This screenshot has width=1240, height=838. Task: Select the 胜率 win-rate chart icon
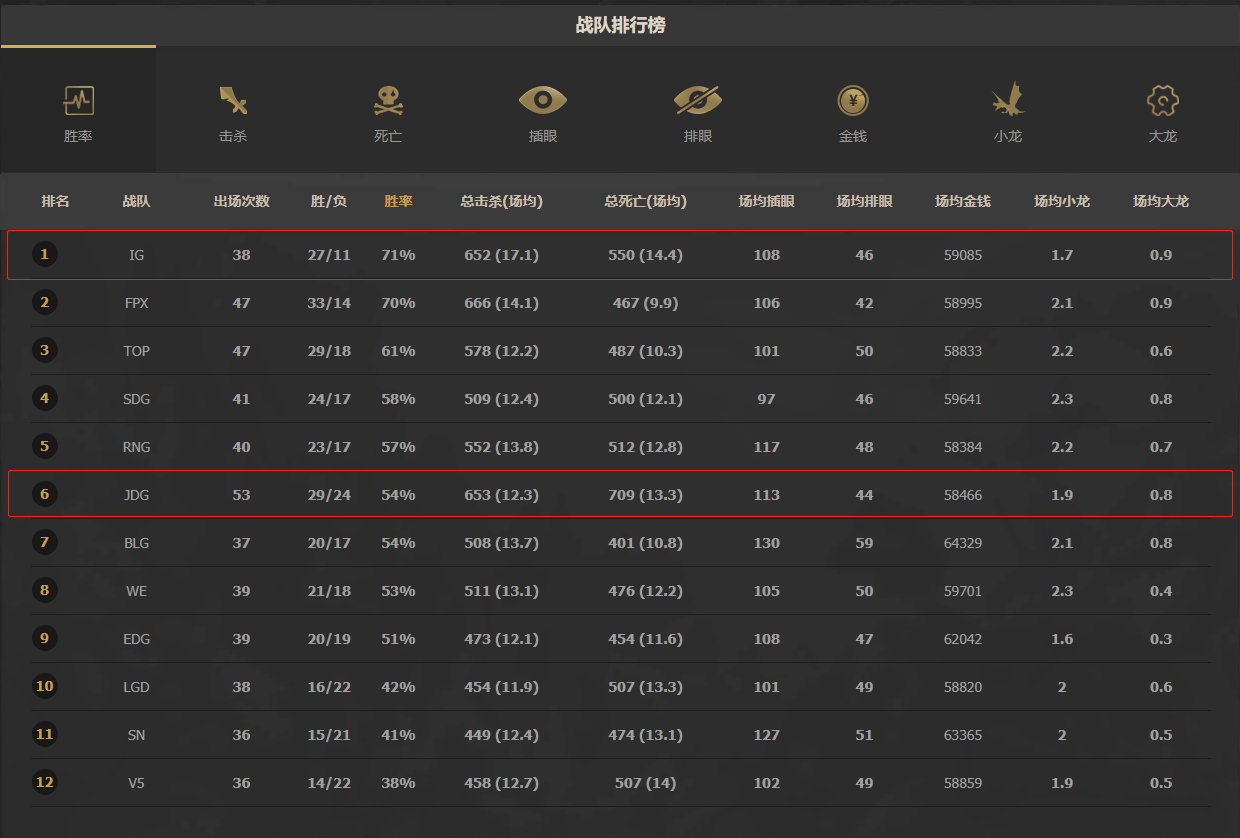click(78, 100)
